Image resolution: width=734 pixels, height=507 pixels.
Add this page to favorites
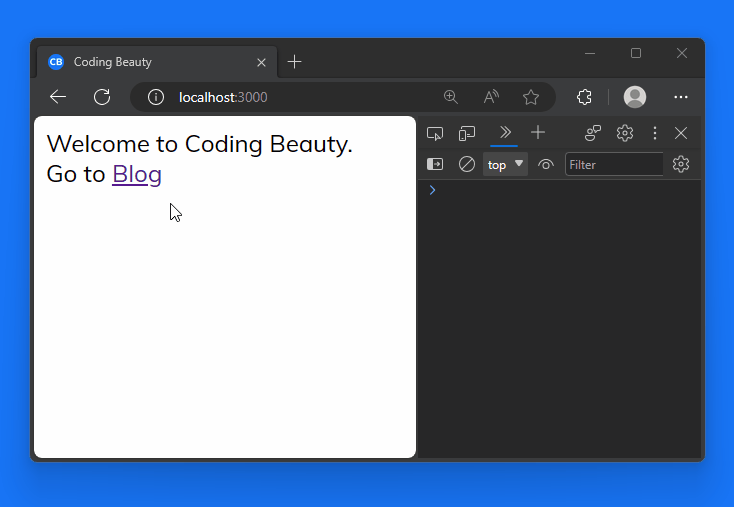531,97
